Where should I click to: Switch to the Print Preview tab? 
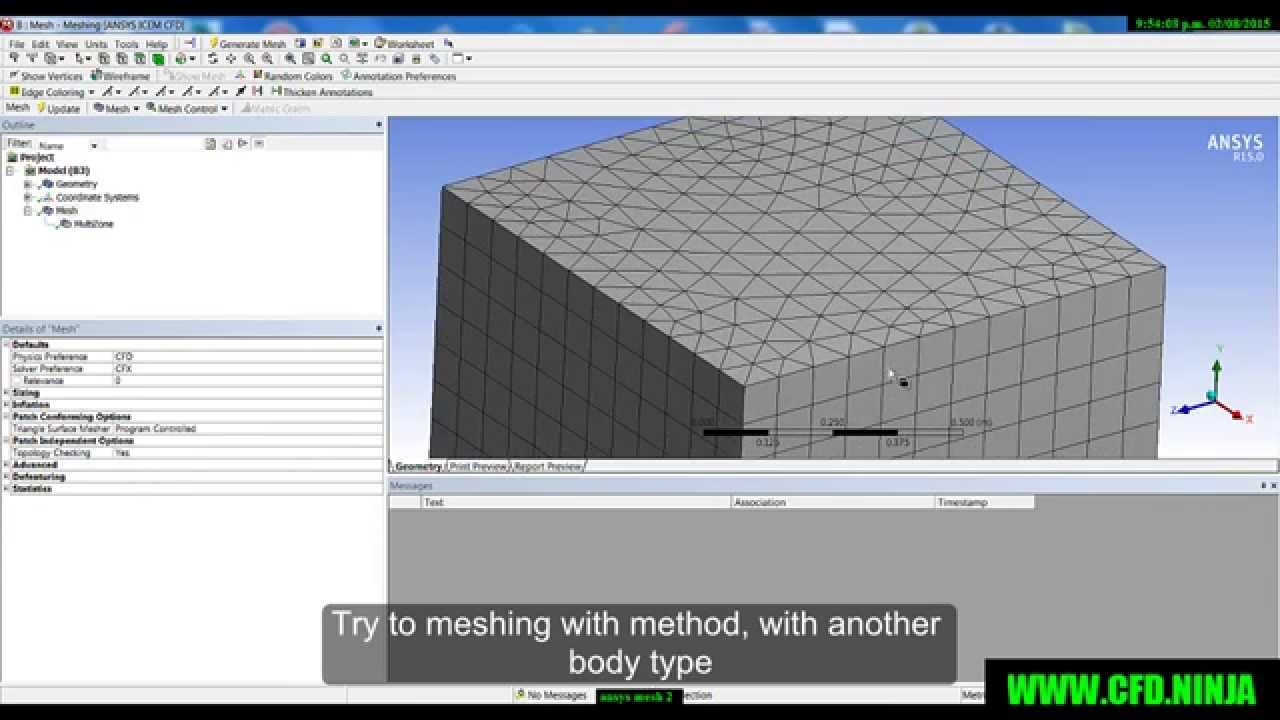(479, 466)
